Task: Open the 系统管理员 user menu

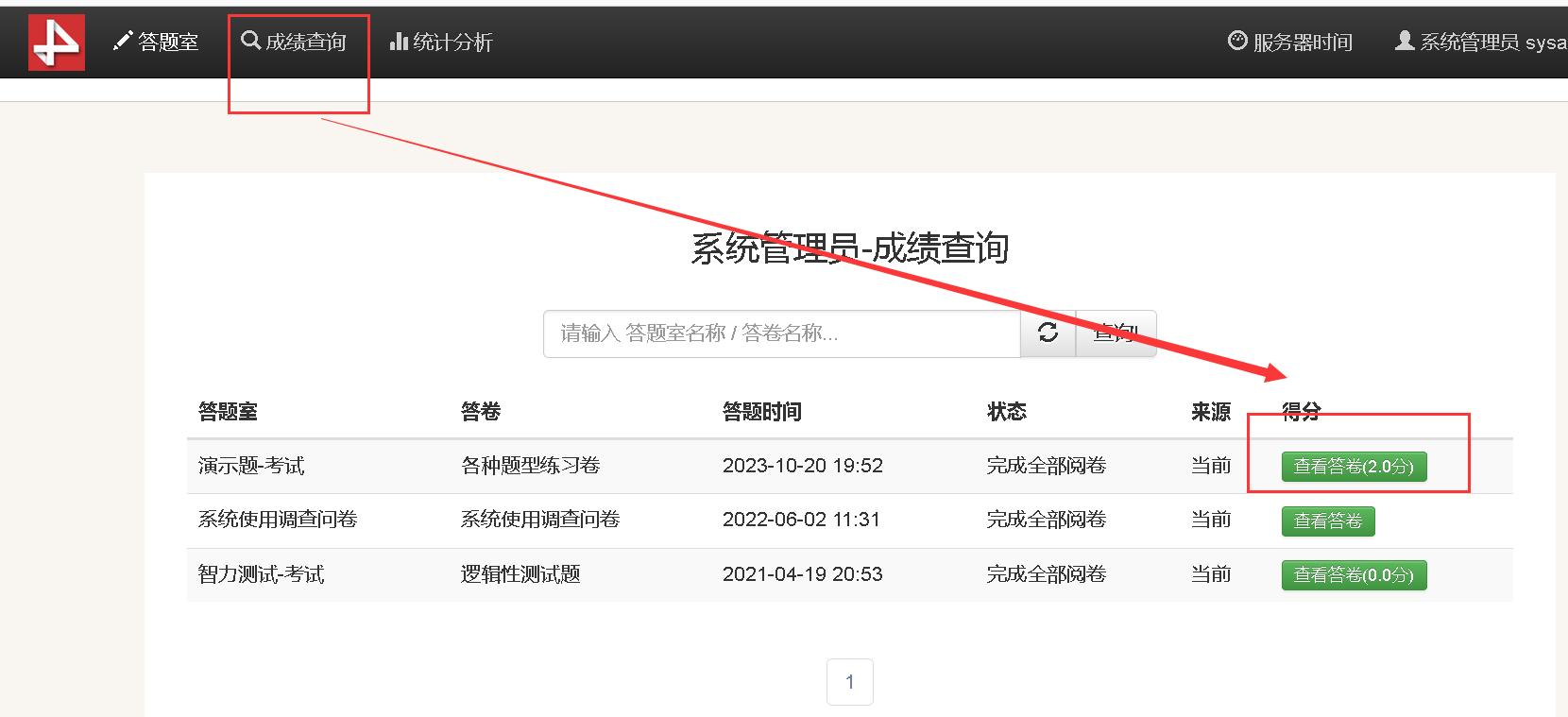Action: point(1481,42)
